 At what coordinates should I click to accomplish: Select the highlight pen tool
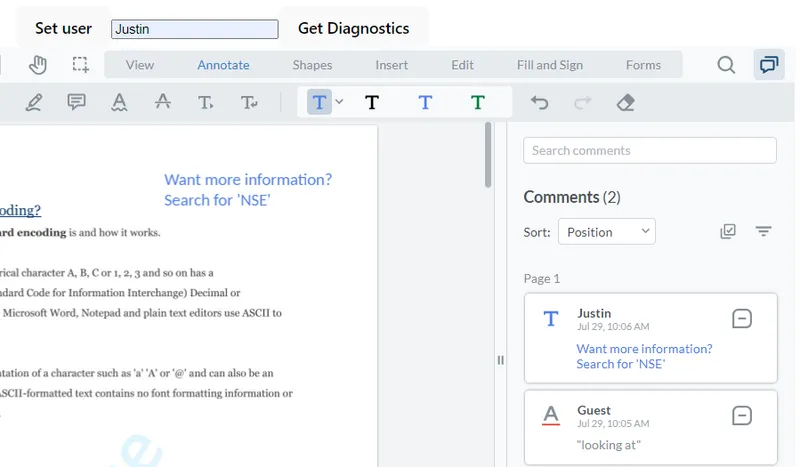click(34, 103)
